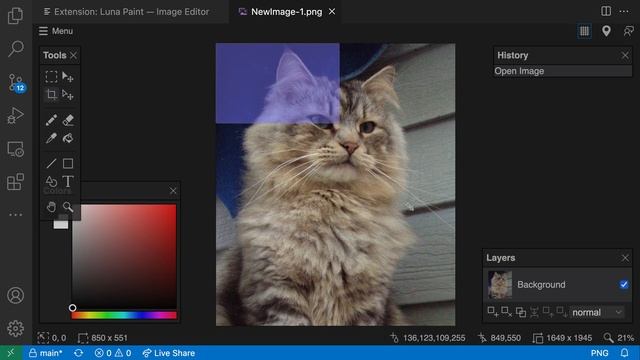Start Live Share from status bar
640x360 pixels.
click(x=169, y=353)
